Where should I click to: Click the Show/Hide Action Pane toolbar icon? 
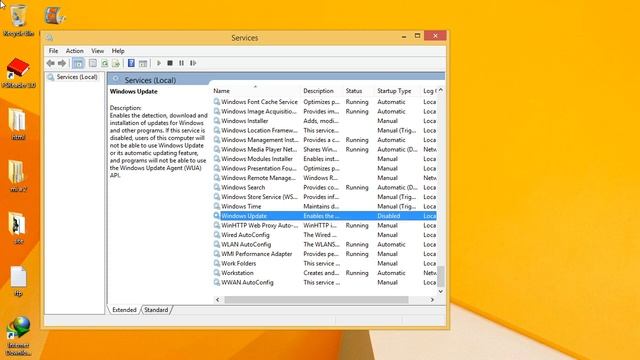(x=143, y=63)
